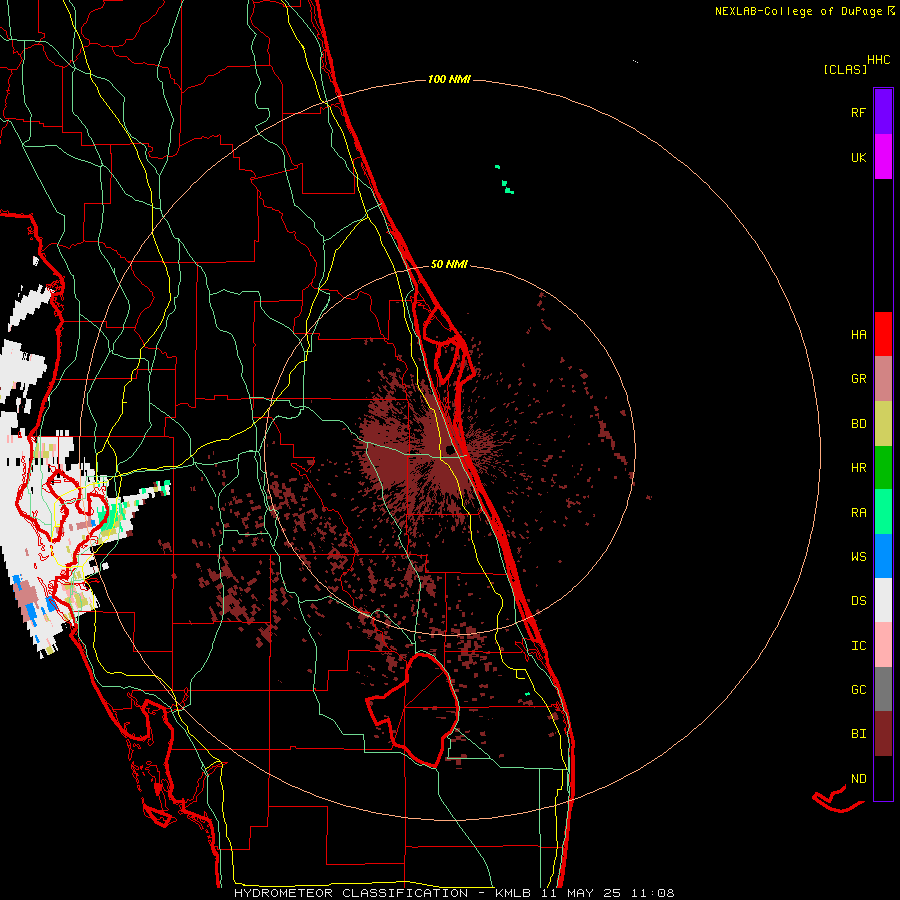
Task: Click the 11 MAY 25 date text
Action: point(581,893)
